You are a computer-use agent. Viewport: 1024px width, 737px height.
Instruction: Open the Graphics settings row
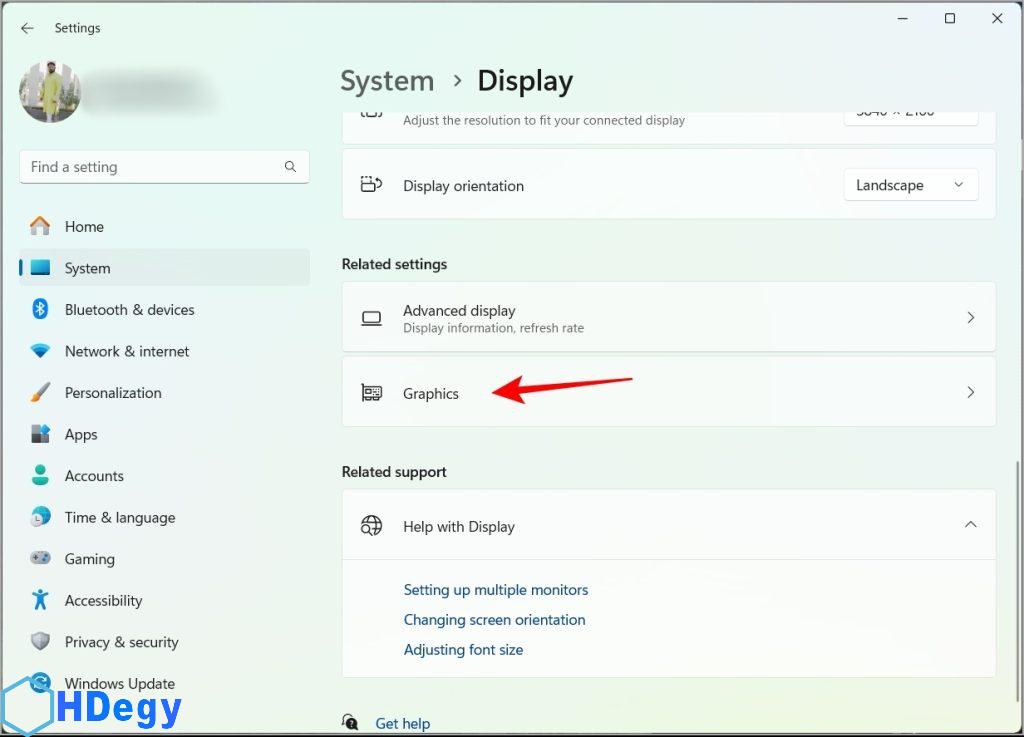668,393
